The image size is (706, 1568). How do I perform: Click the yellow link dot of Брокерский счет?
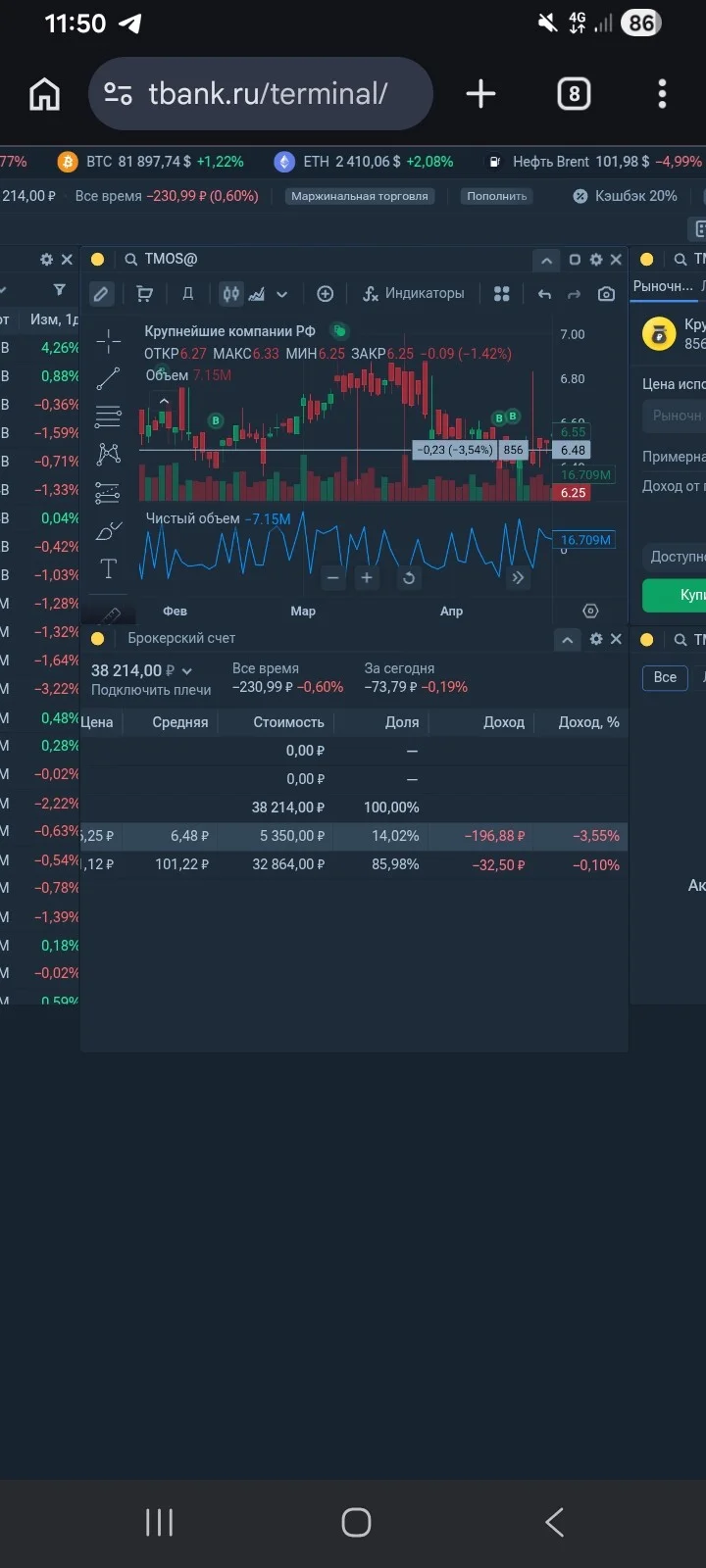pos(97,639)
